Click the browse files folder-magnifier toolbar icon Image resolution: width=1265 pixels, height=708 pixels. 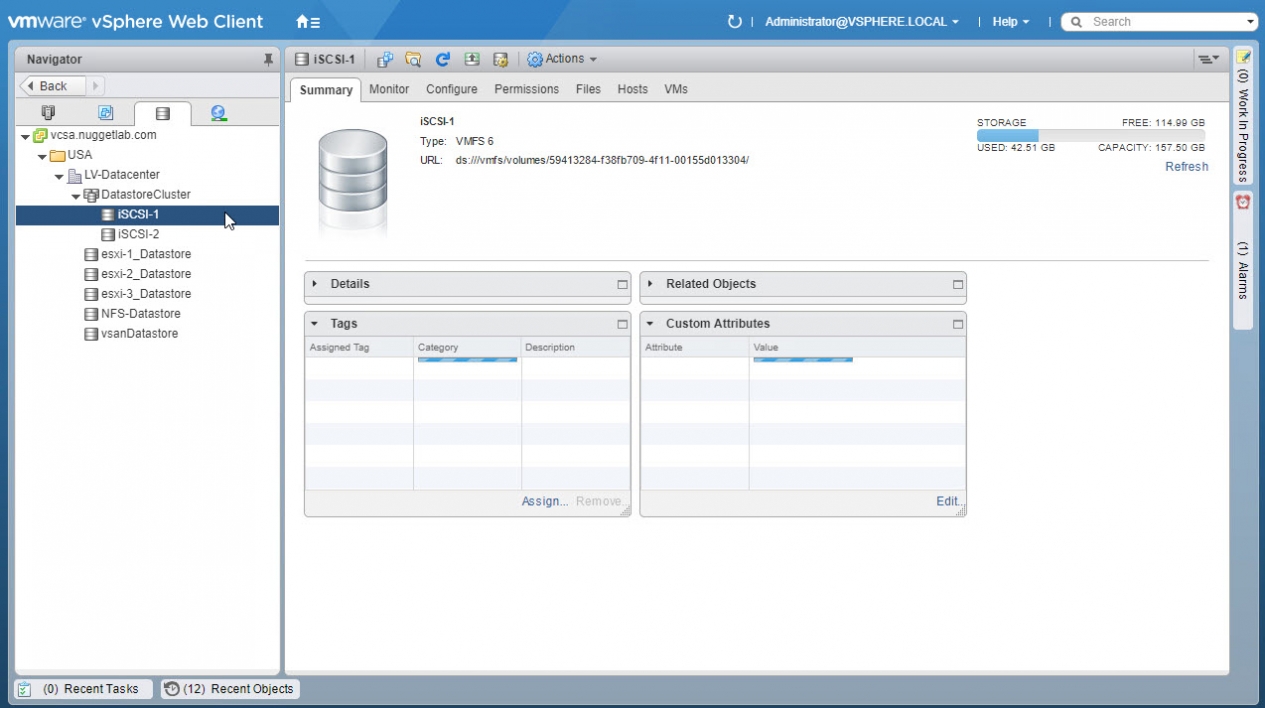coord(413,60)
